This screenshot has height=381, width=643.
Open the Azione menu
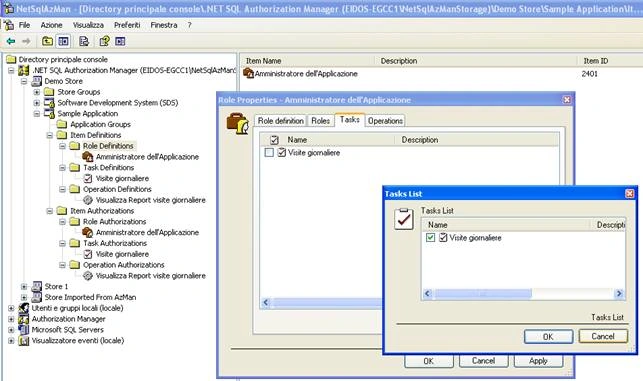tap(51, 25)
